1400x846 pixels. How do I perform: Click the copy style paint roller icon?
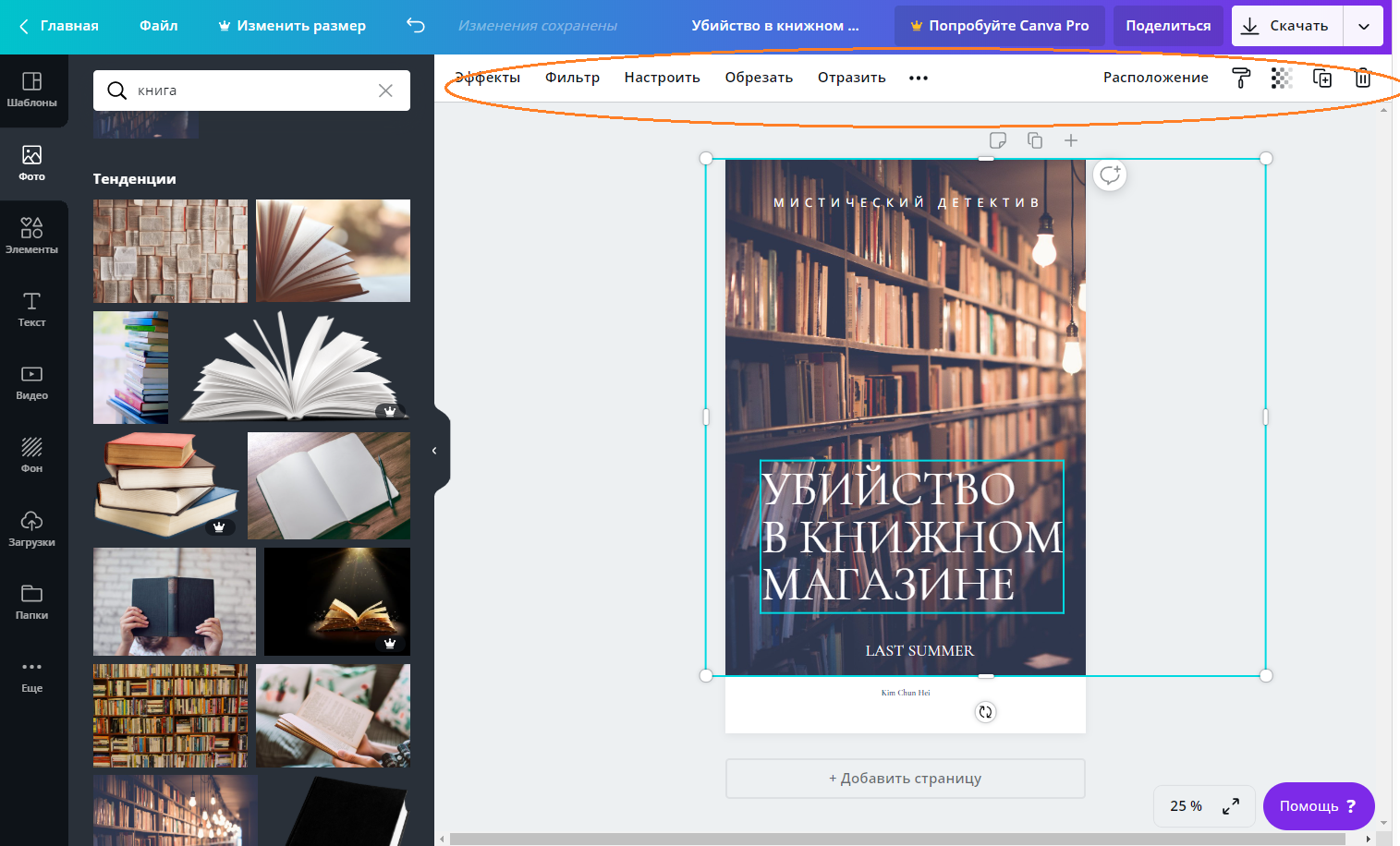pyautogui.click(x=1241, y=79)
